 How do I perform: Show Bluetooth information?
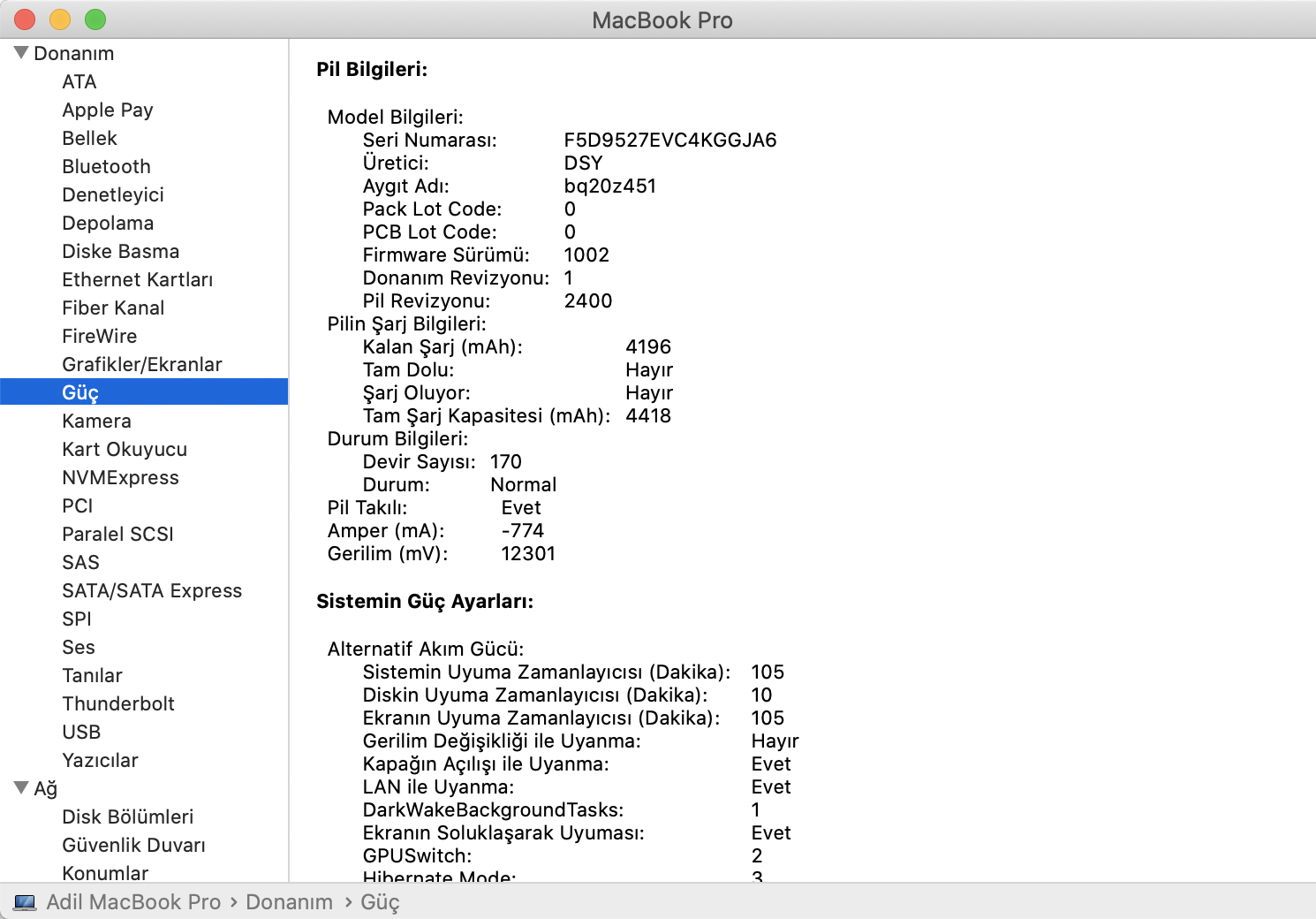pos(106,167)
